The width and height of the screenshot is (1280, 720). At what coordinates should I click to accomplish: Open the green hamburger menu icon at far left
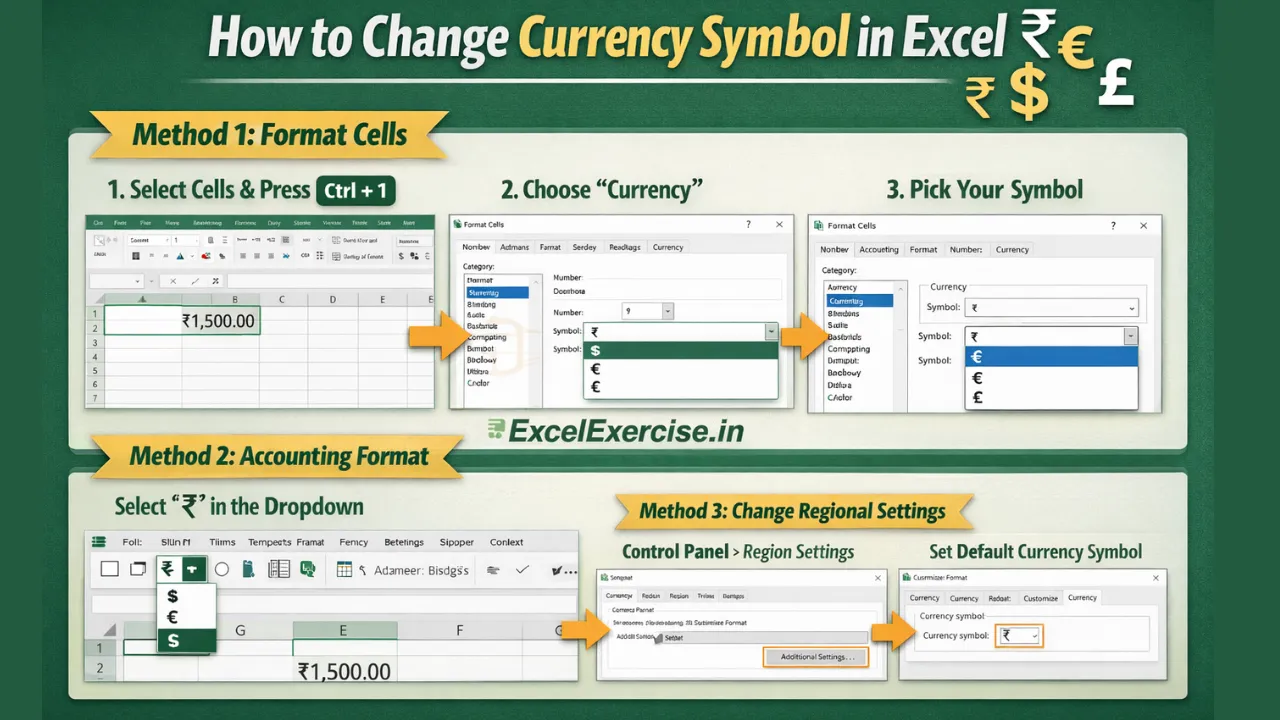coord(98,542)
